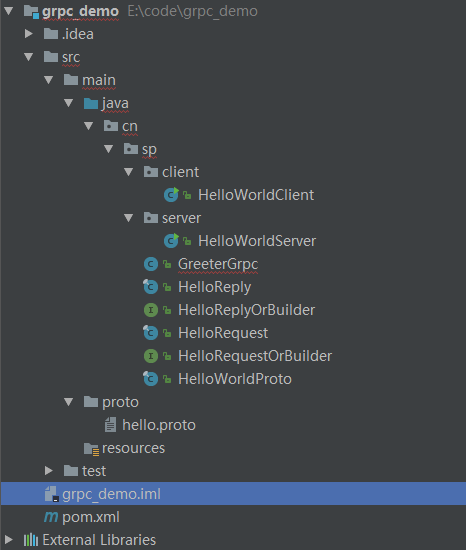Expand the test folder arrow
This screenshot has height=550, width=466.
point(49,471)
